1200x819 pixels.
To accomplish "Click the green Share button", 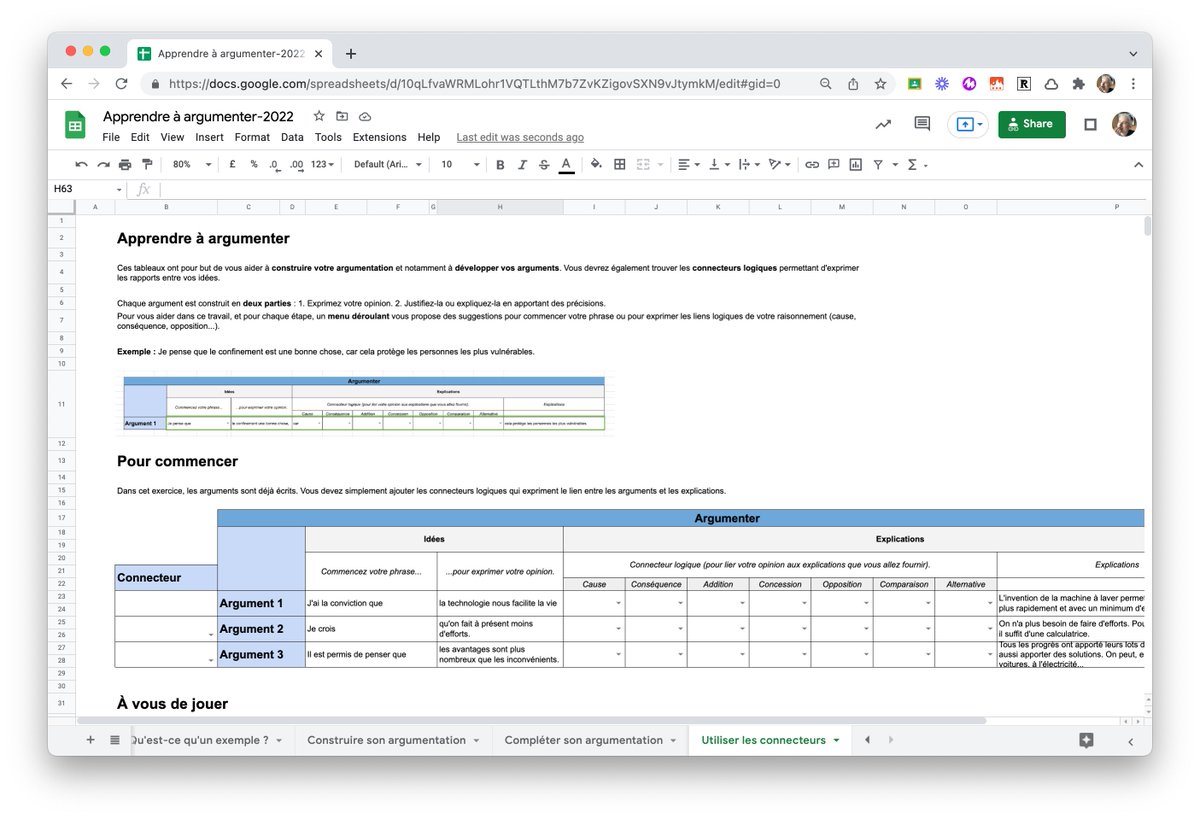I will pyautogui.click(x=1031, y=124).
